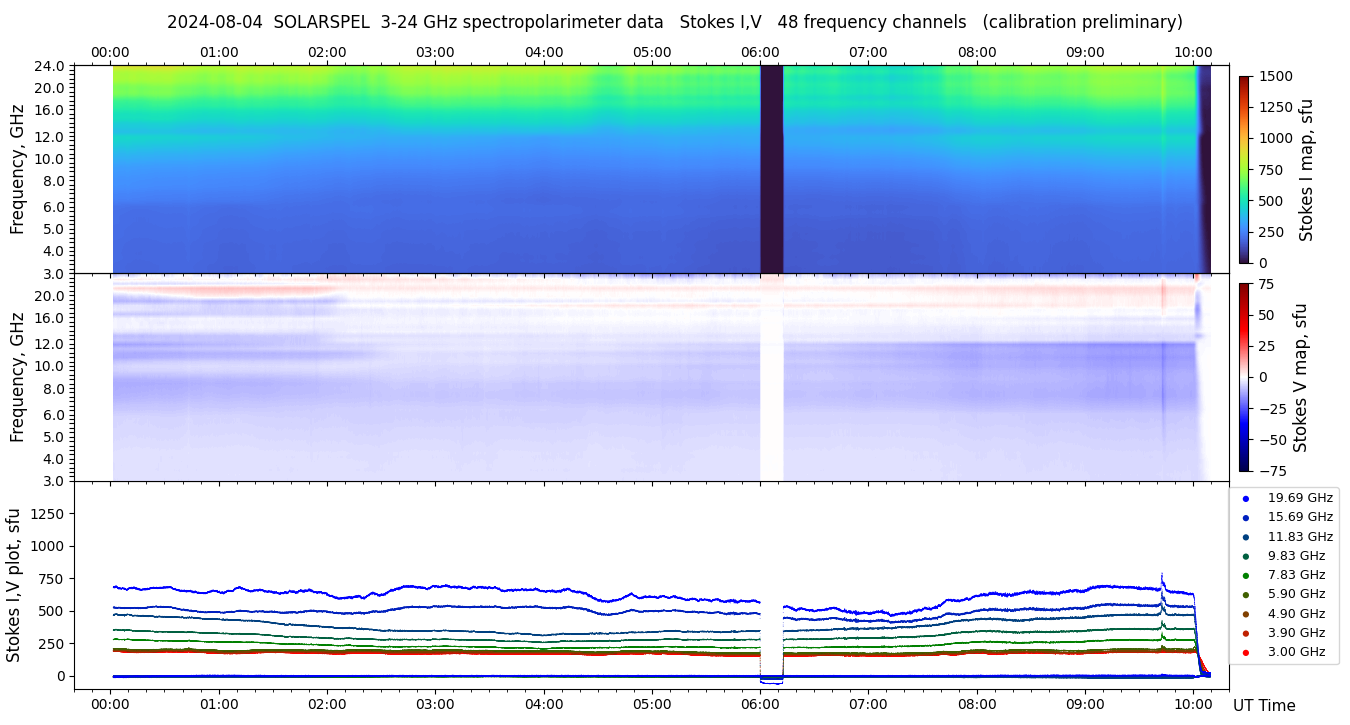Click the 08:00 tick on bottom time axis
This screenshot has height=725, width=1350.
[977, 704]
